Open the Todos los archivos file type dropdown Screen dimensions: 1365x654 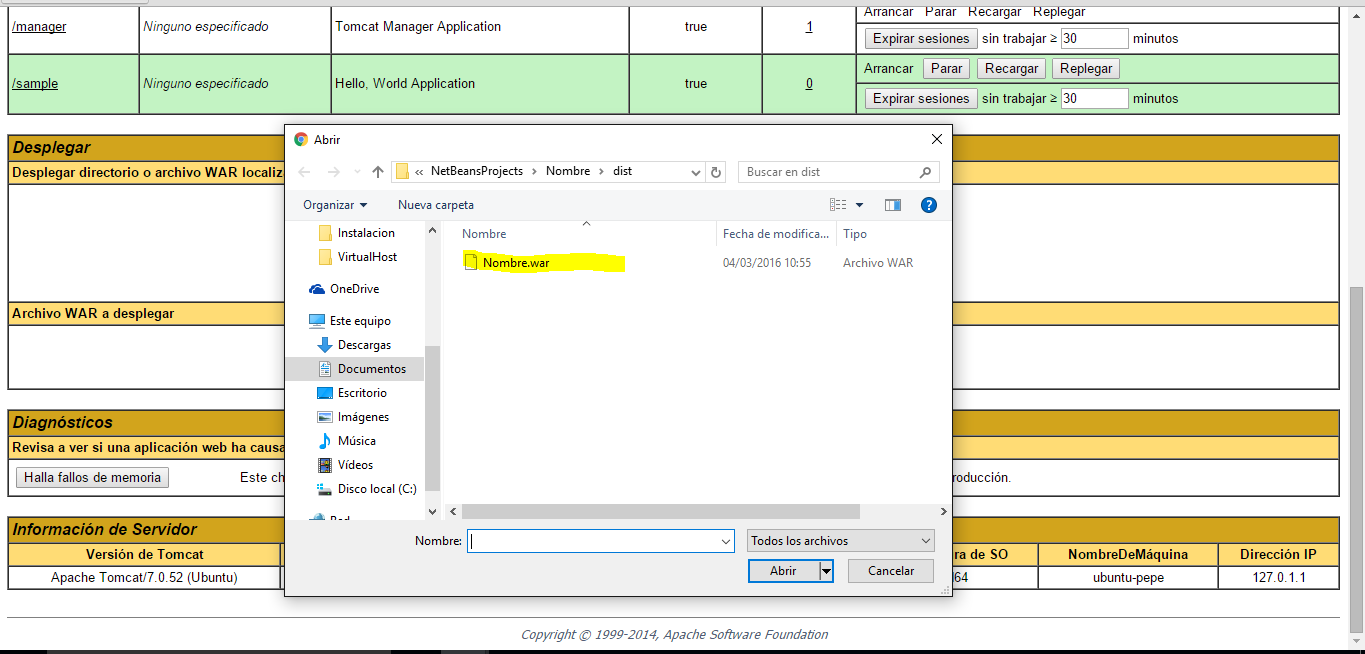click(x=840, y=541)
